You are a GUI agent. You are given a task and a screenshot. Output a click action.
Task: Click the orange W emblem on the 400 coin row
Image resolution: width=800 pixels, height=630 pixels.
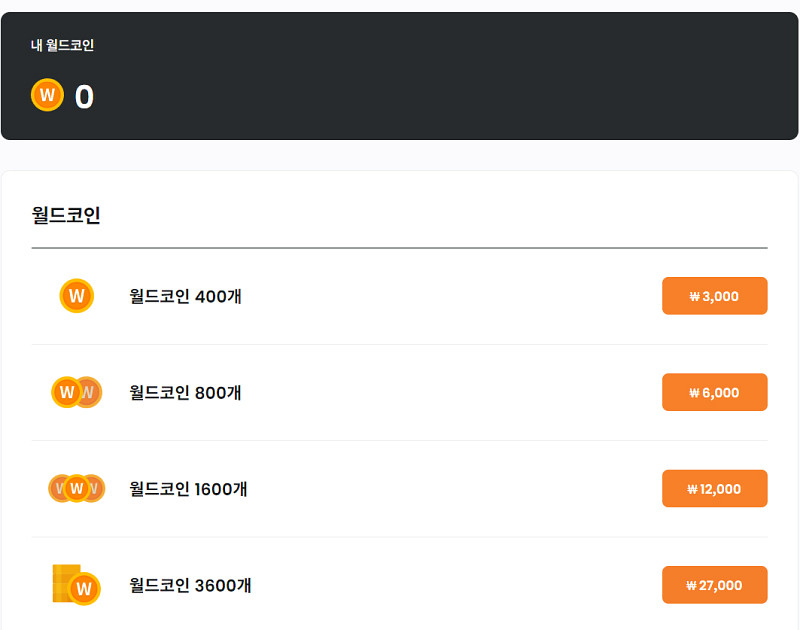pyautogui.click(x=76, y=296)
